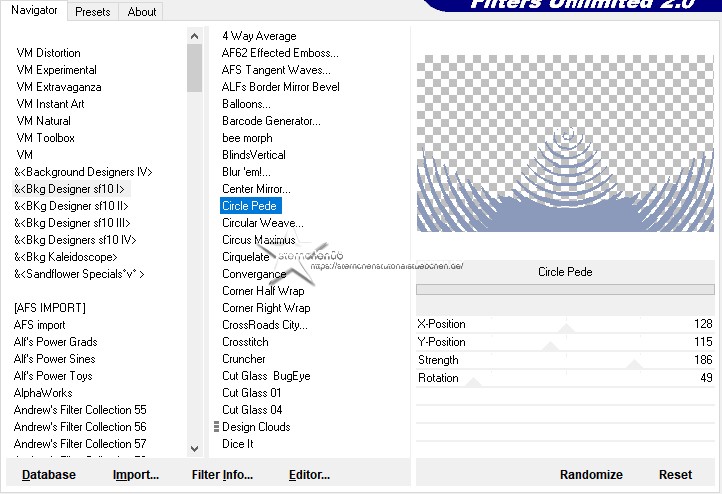Image resolution: width=722 pixels, height=494 pixels.
Task: Open the Editor... button
Action: [309, 475]
